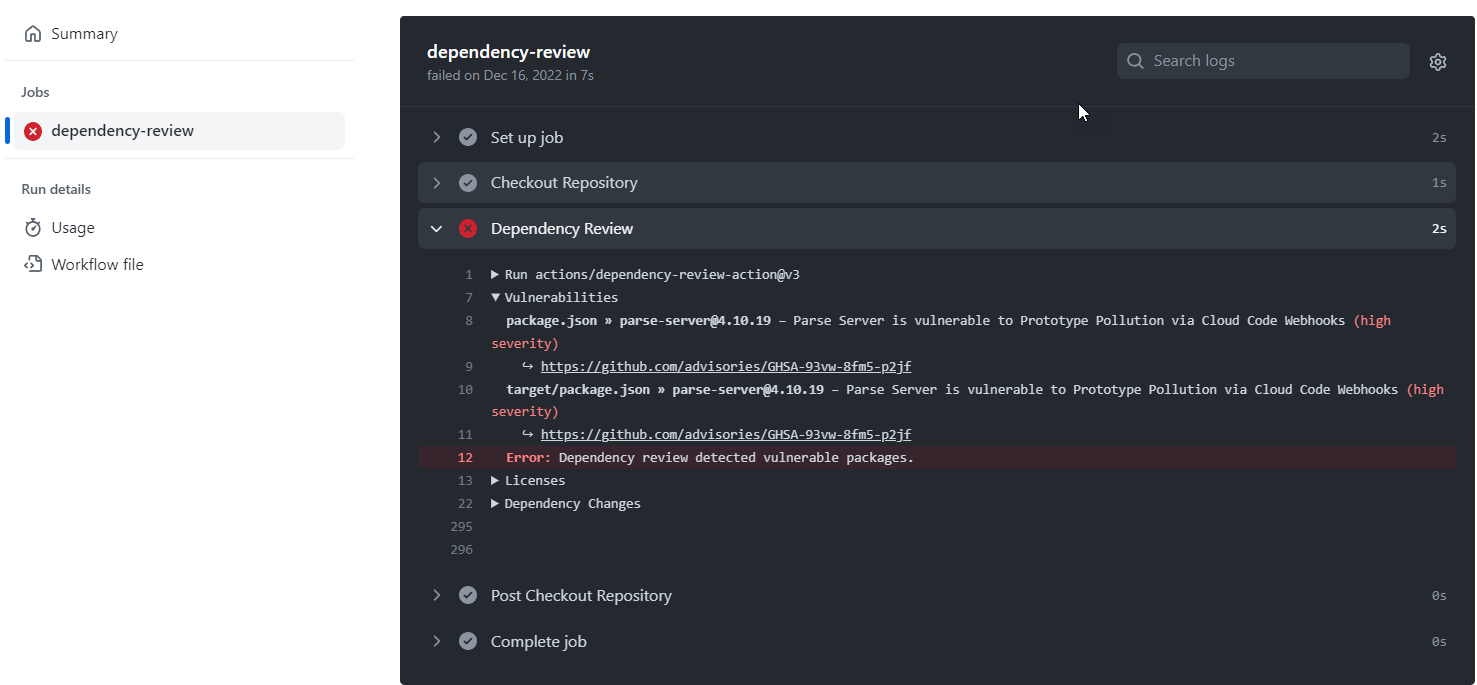The height and width of the screenshot is (685, 1477).
Task: Click the green checkmark on Set up job
Action: [467, 137]
